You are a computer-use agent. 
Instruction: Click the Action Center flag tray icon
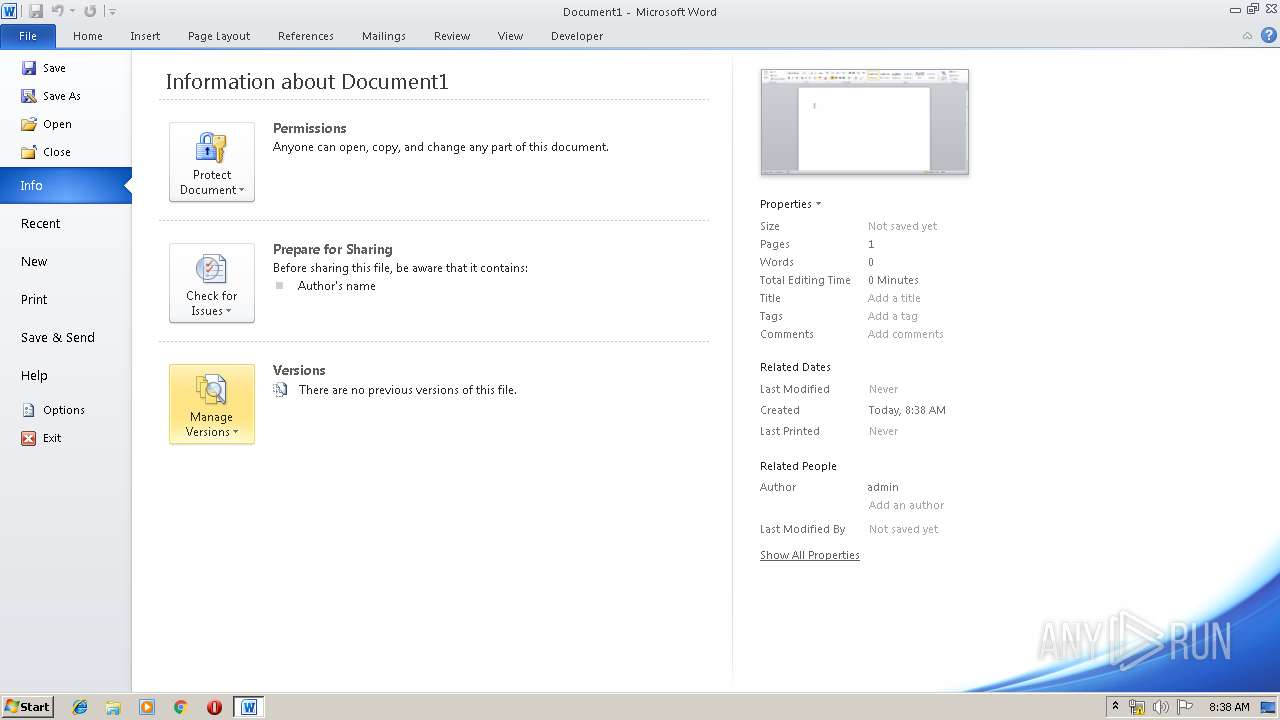point(1185,707)
